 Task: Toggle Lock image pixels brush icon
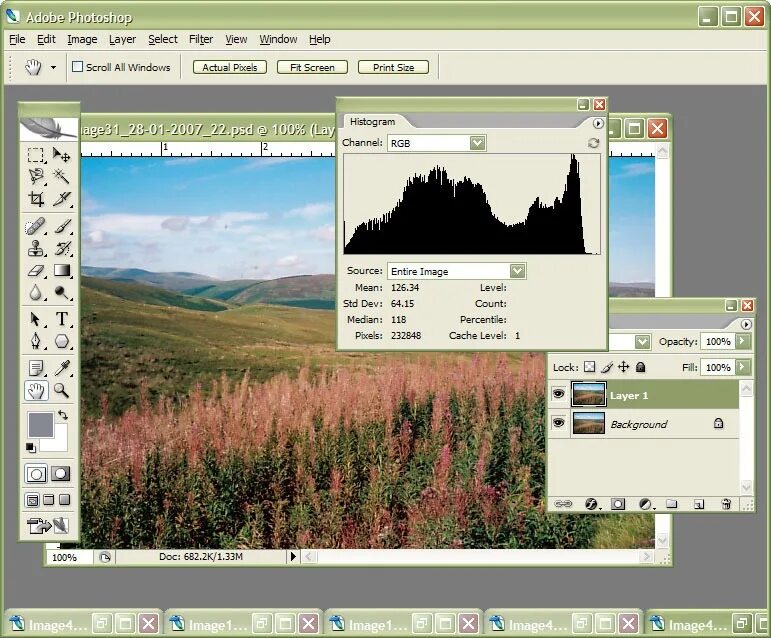click(x=607, y=367)
